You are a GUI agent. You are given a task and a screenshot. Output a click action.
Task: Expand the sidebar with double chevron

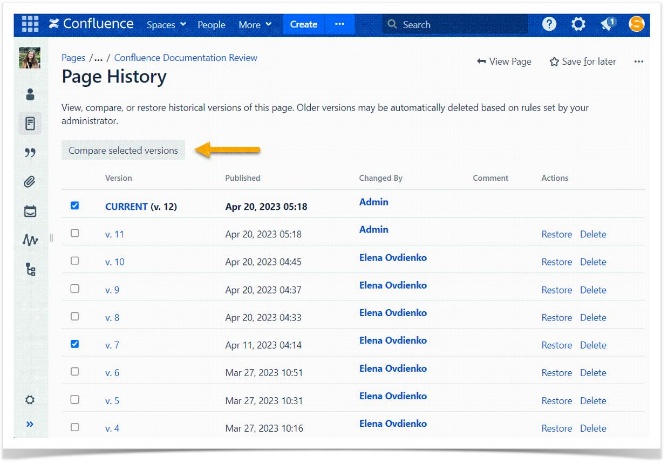(x=30, y=424)
